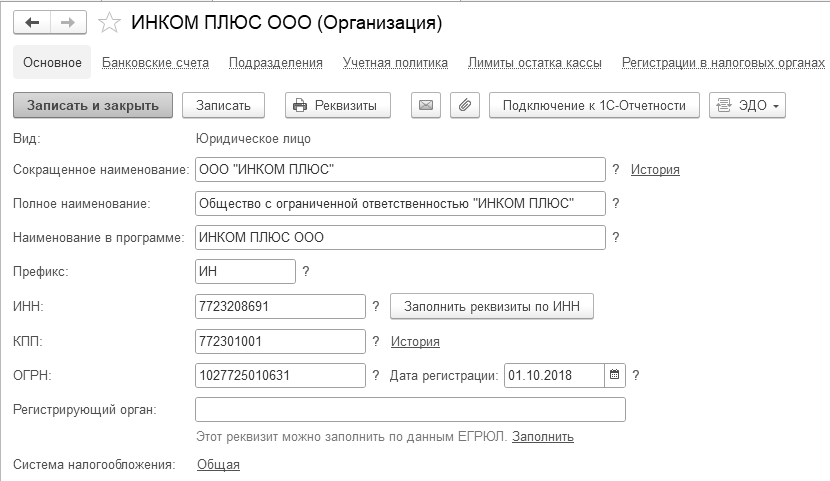Open calendar picker for registration date
Screen dimensions: 830x481
615,376
